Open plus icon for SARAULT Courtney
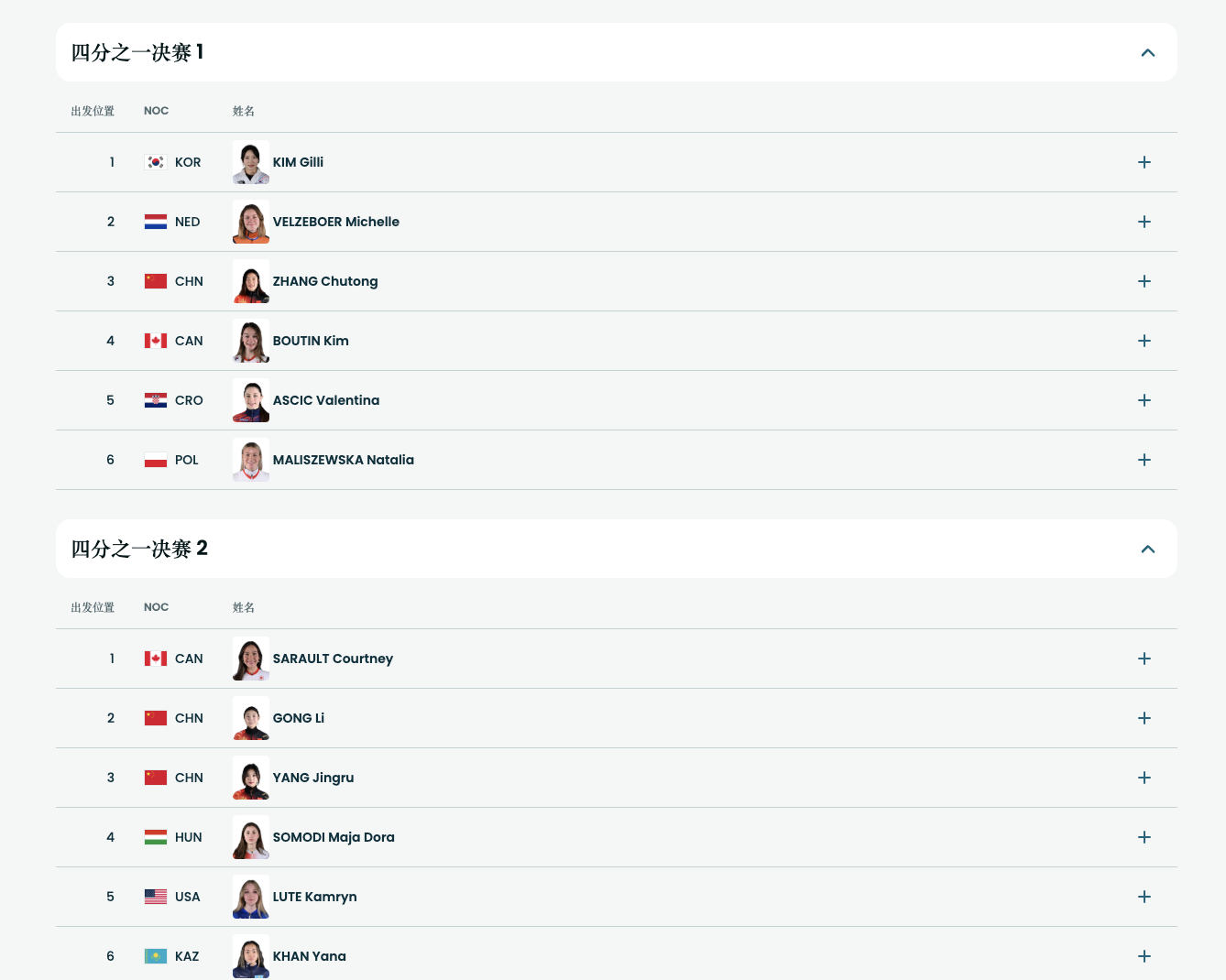This screenshot has width=1226, height=980. point(1144,659)
